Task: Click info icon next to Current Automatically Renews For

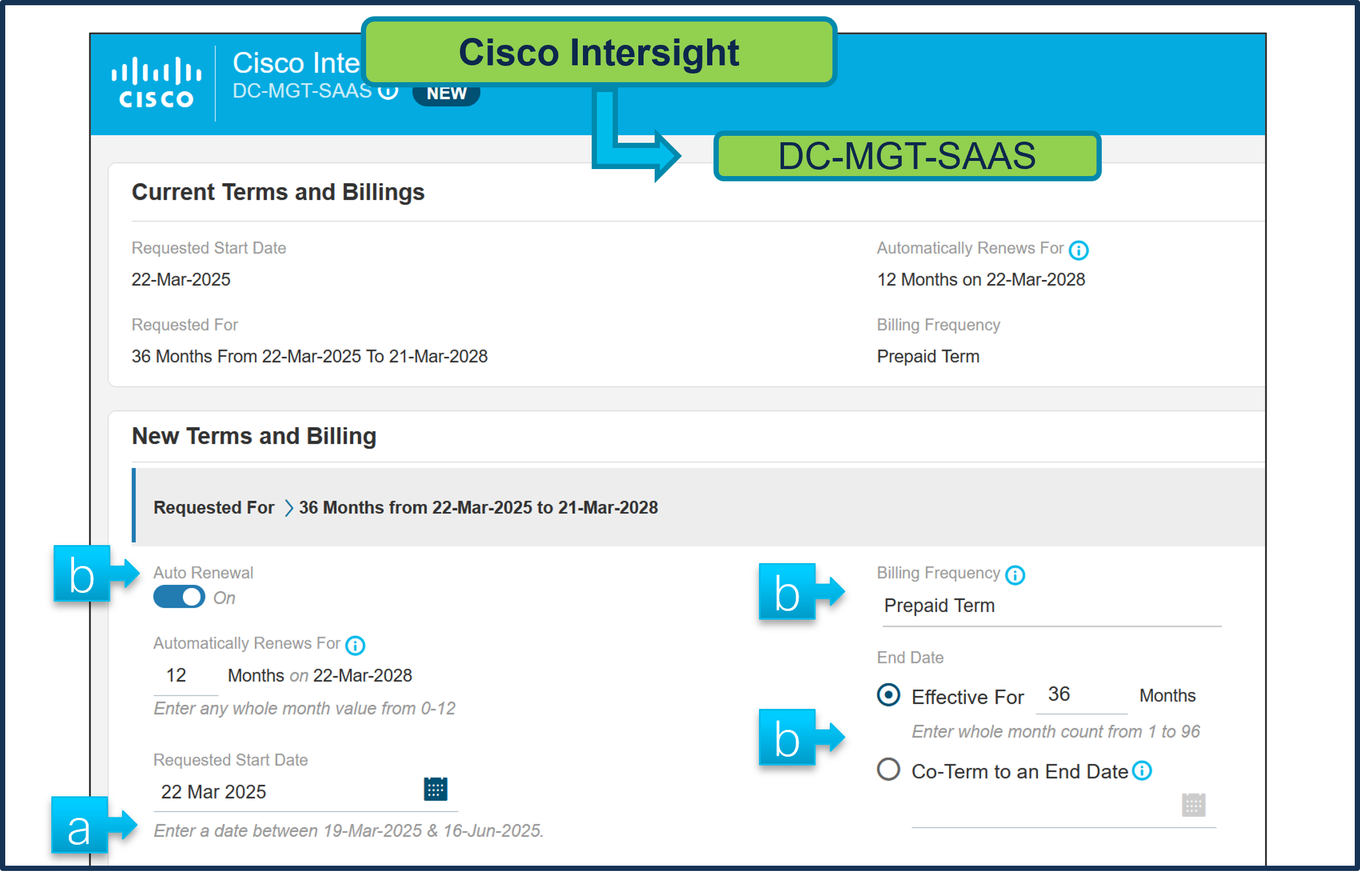Action: [1078, 250]
